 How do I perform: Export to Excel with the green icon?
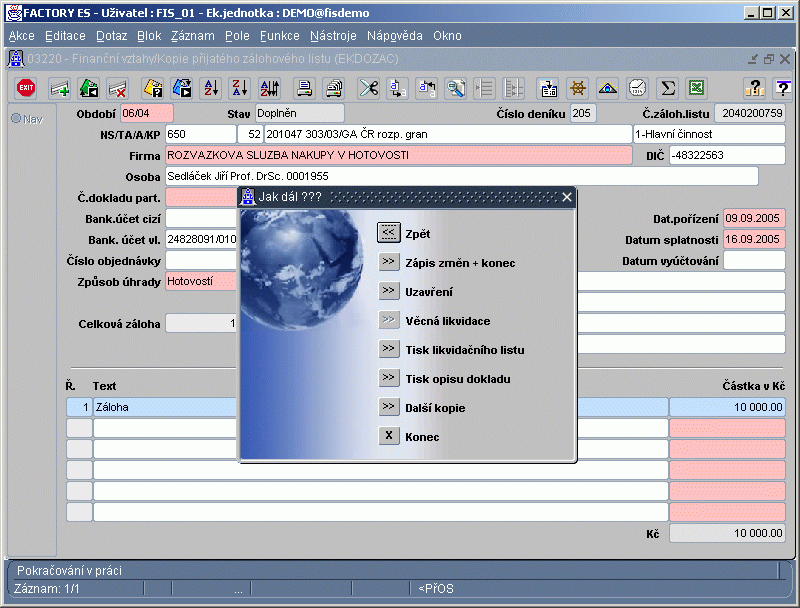click(696, 88)
